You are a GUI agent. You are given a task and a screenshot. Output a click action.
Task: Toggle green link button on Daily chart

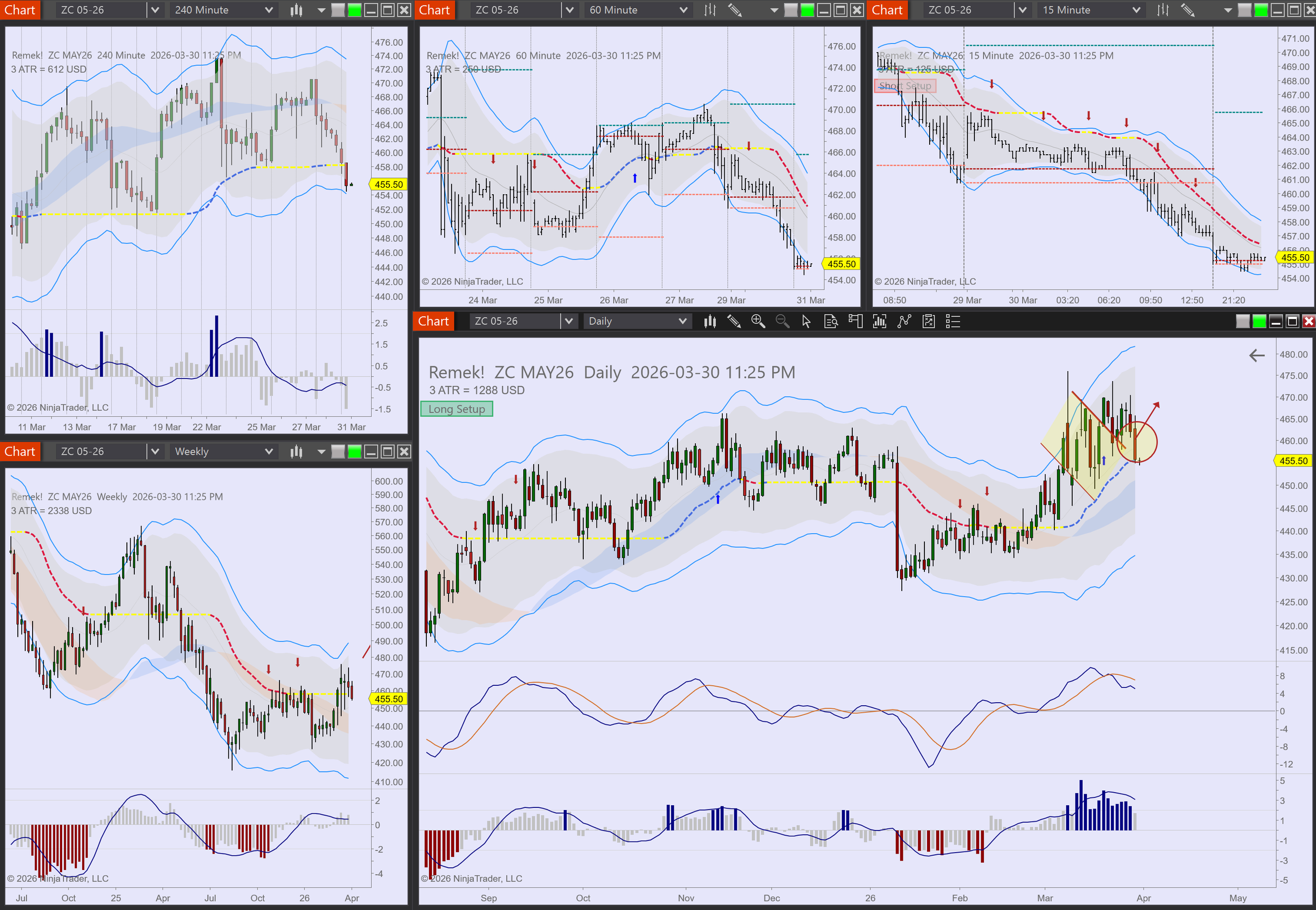(x=1259, y=322)
